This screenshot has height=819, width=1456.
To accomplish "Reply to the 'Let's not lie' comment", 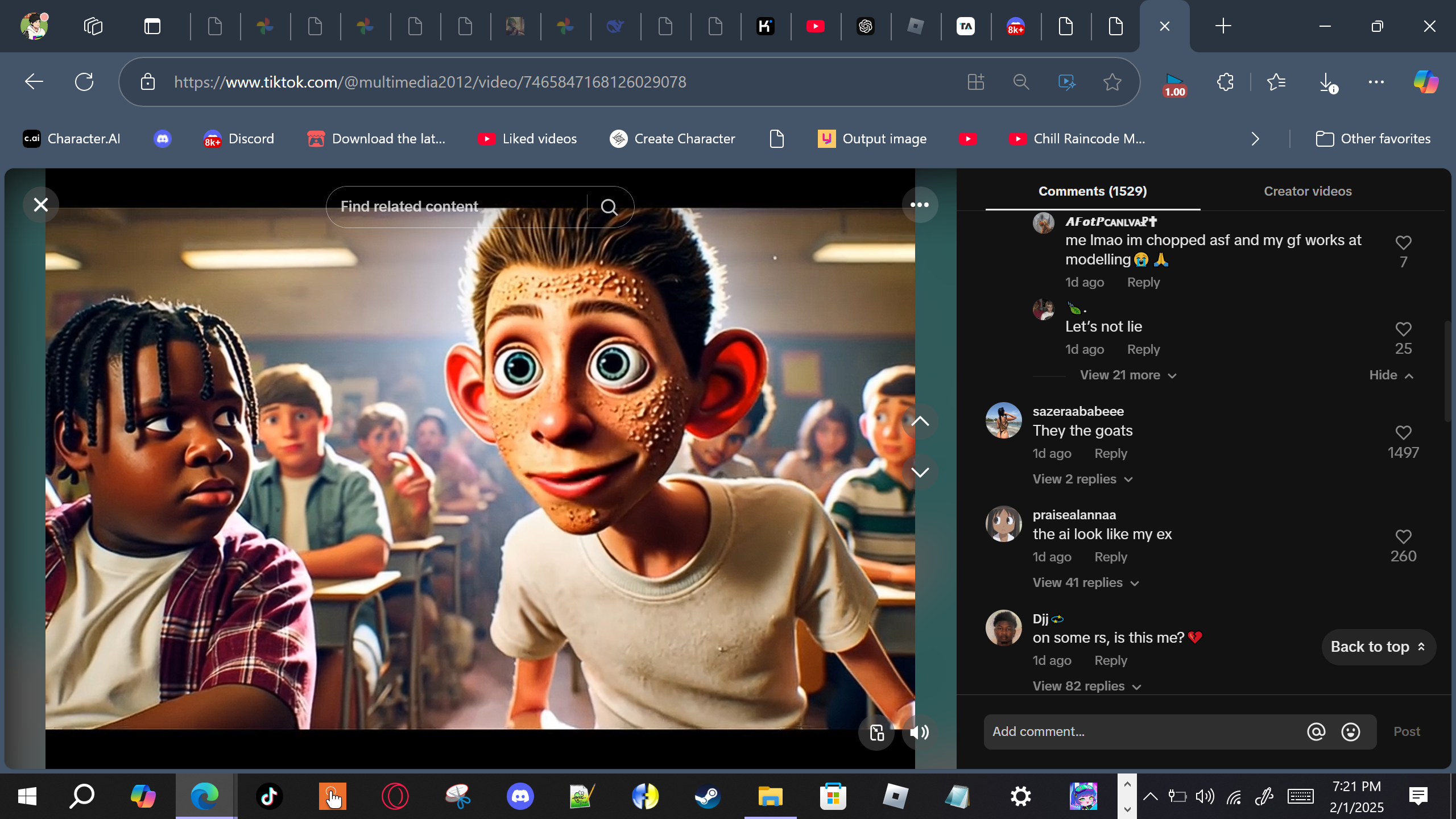I will click(1143, 349).
